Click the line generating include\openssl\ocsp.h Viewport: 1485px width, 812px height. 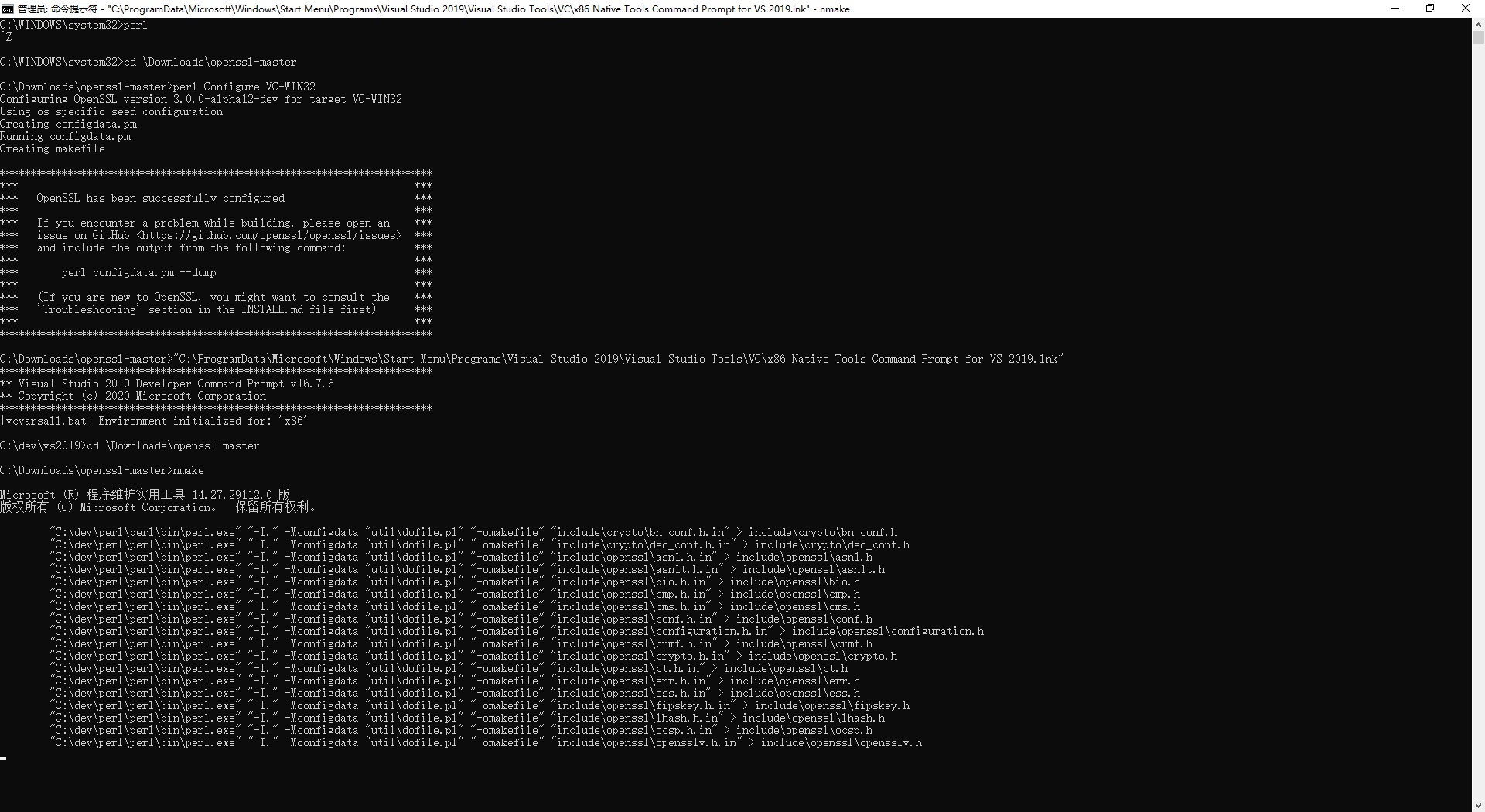[x=461, y=730]
